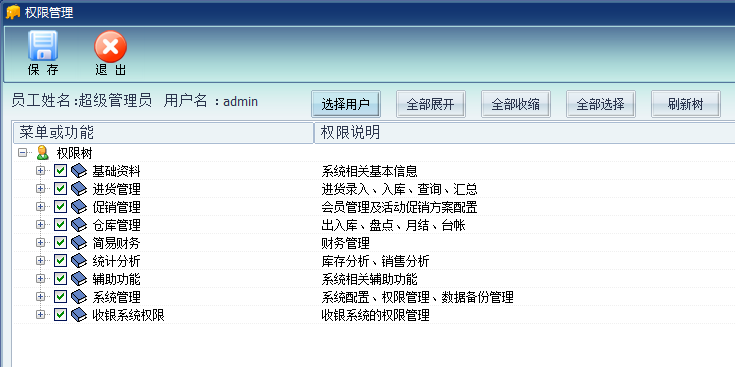Click the description 出入库、盘点、月结、台帐
The width and height of the screenshot is (735, 367).
click(x=393, y=225)
